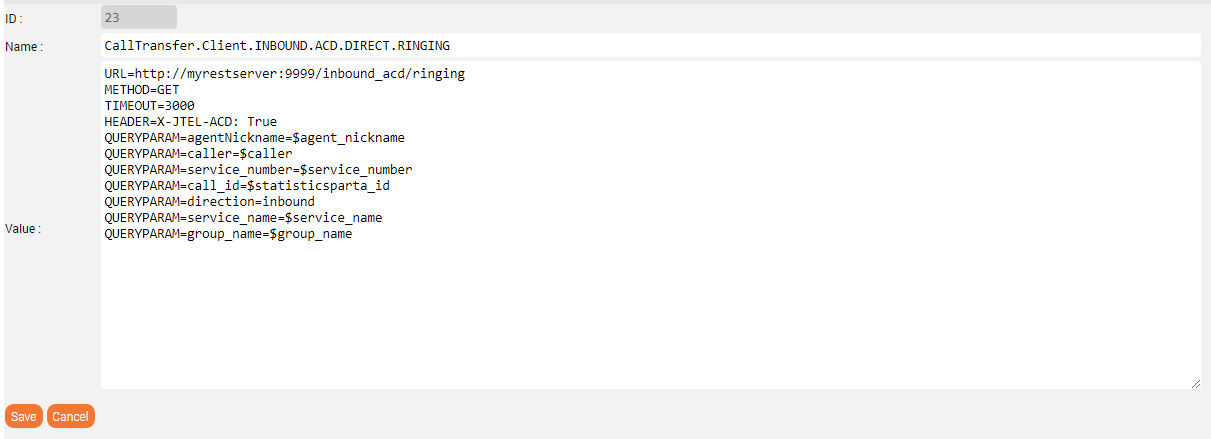Viewport: 1211px width, 439px height.
Task: Place cursor in the URL line
Action: point(284,74)
